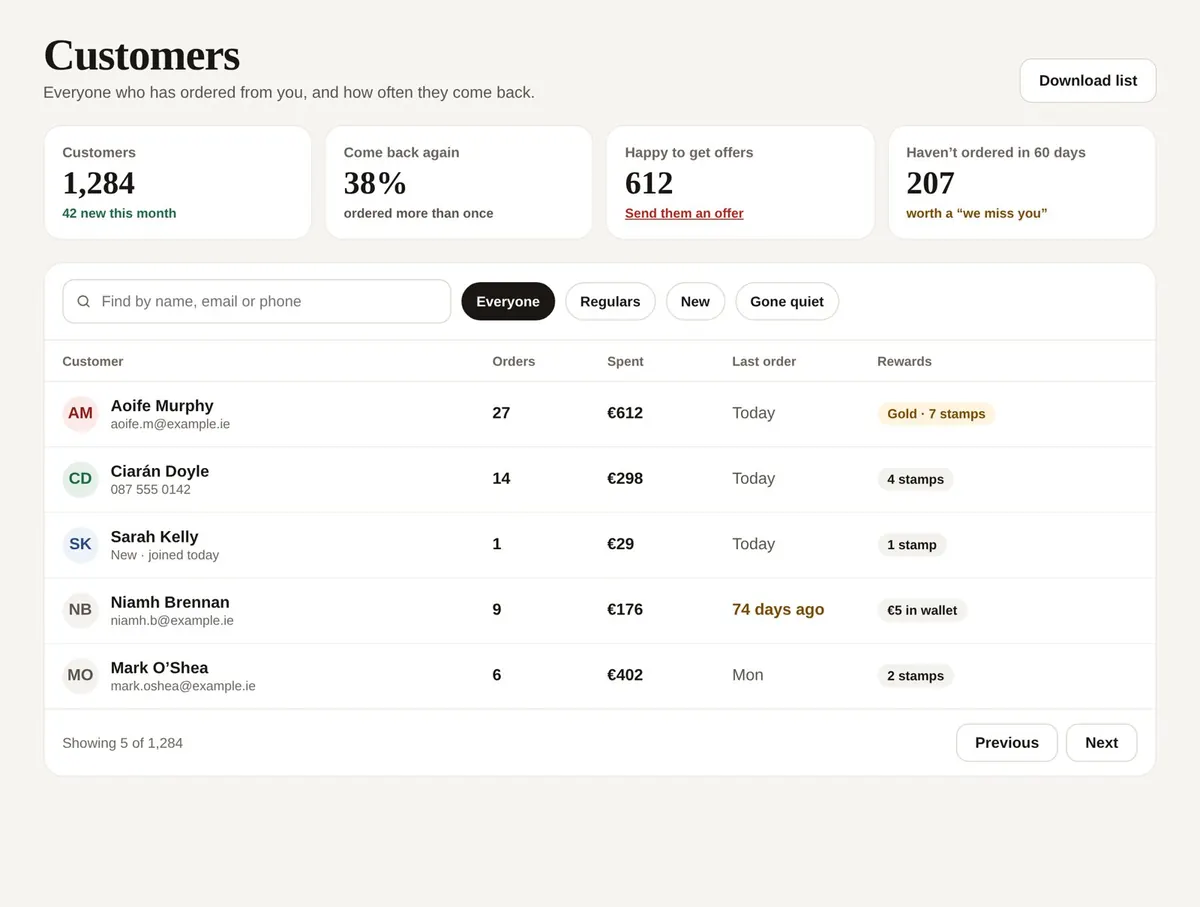Click the 42 new this month text

pyautogui.click(x=119, y=213)
